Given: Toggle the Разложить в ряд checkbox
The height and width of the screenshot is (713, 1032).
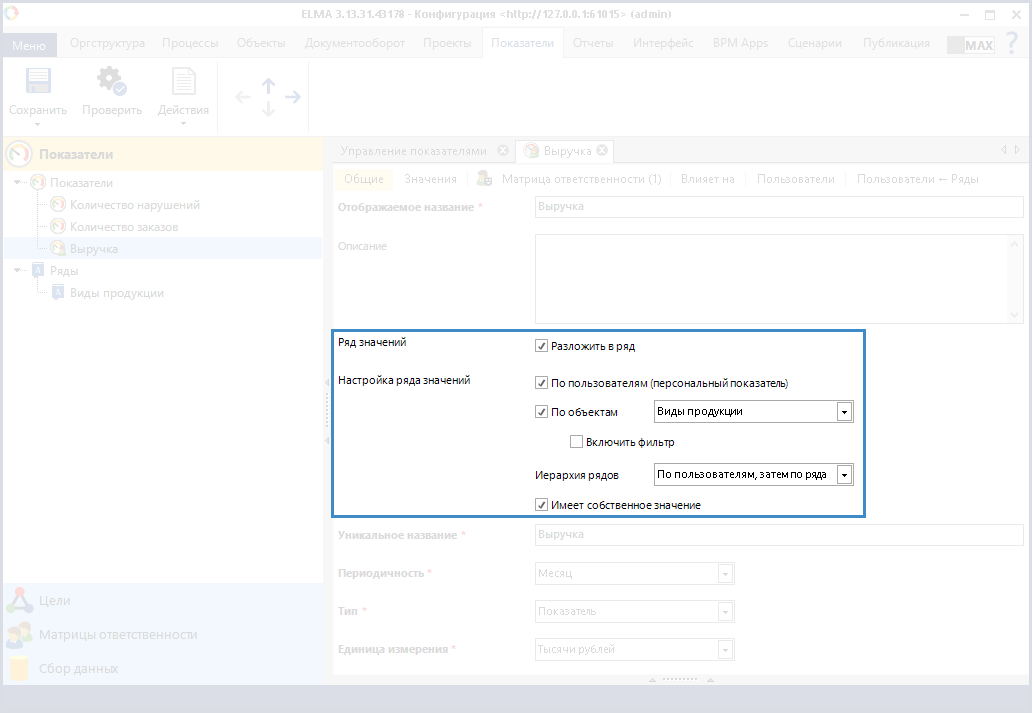Looking at the screenshot, I should 542,347.
